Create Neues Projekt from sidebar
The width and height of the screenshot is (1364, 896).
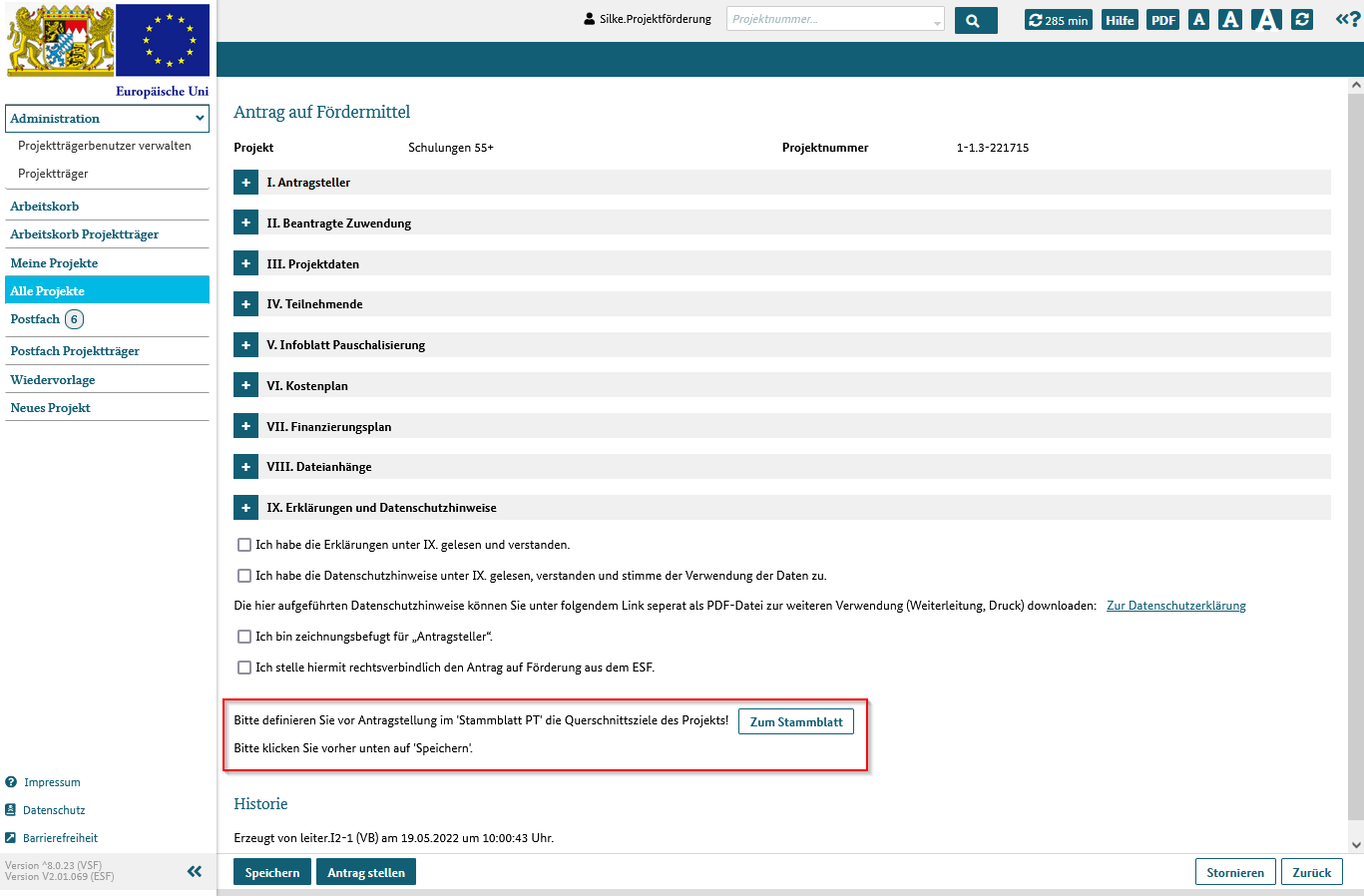pyautogui.click(x=51, y=408)
